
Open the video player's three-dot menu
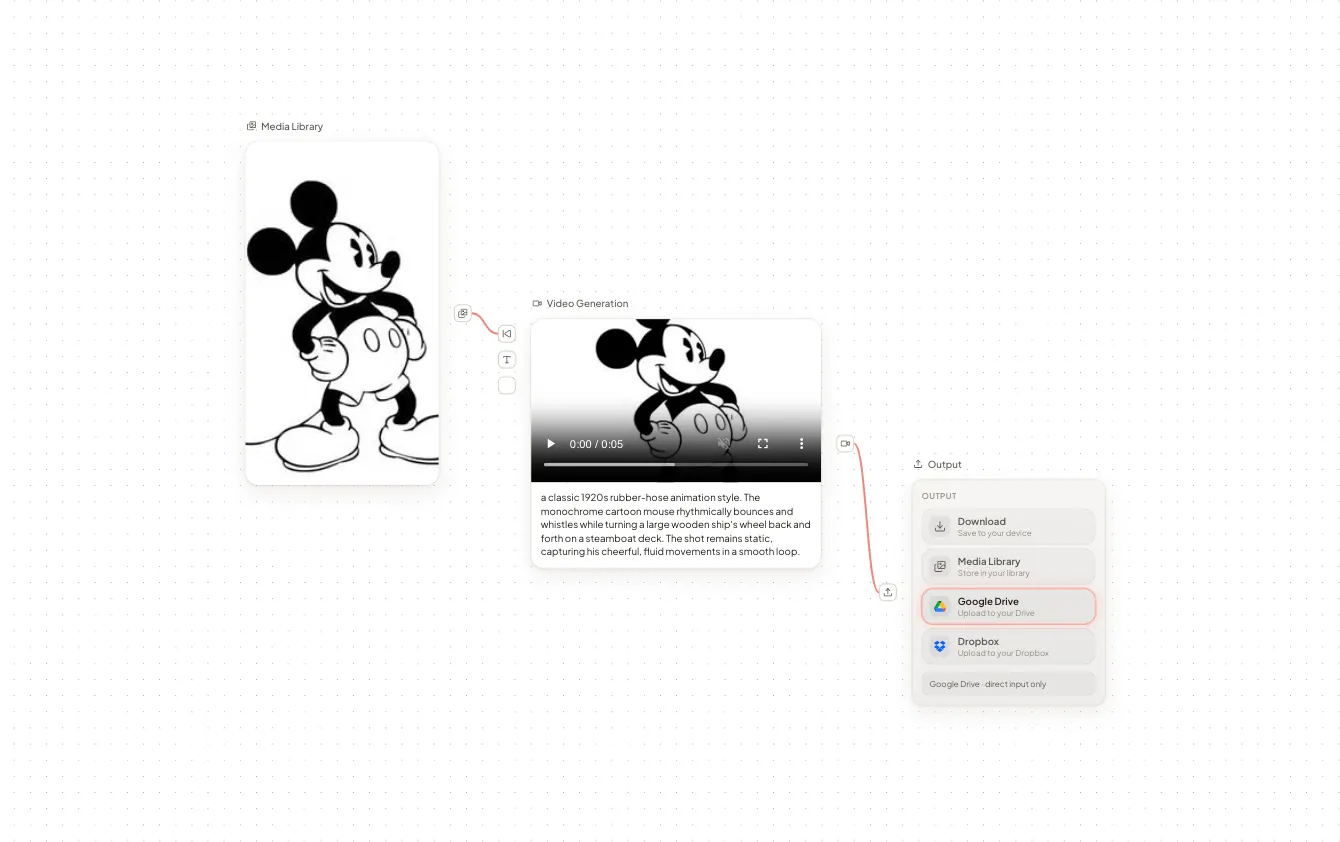801,443
